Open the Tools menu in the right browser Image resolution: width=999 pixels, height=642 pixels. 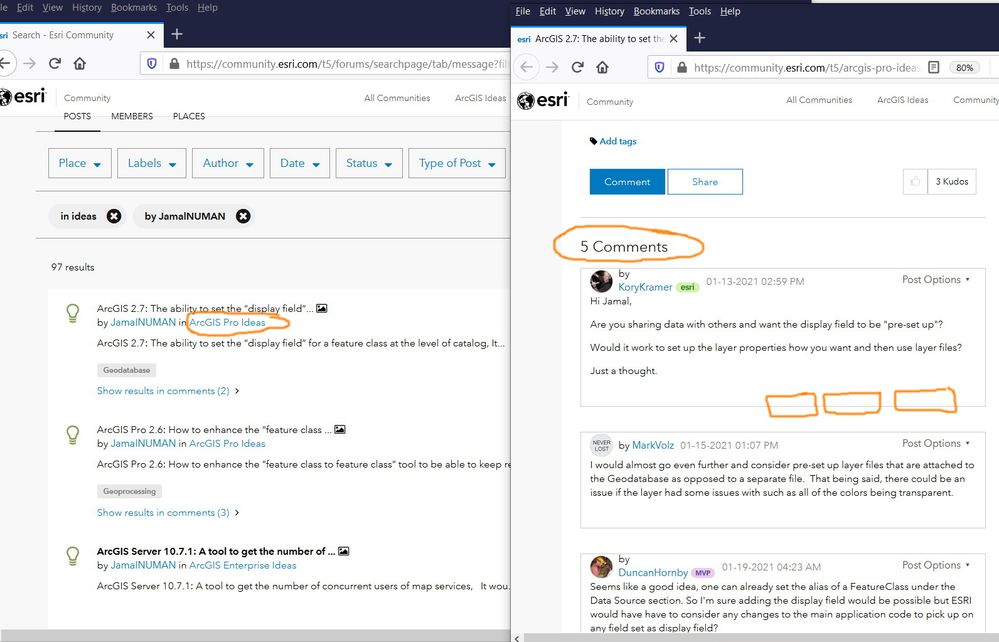pyautogui.click(x=700, y=11)
